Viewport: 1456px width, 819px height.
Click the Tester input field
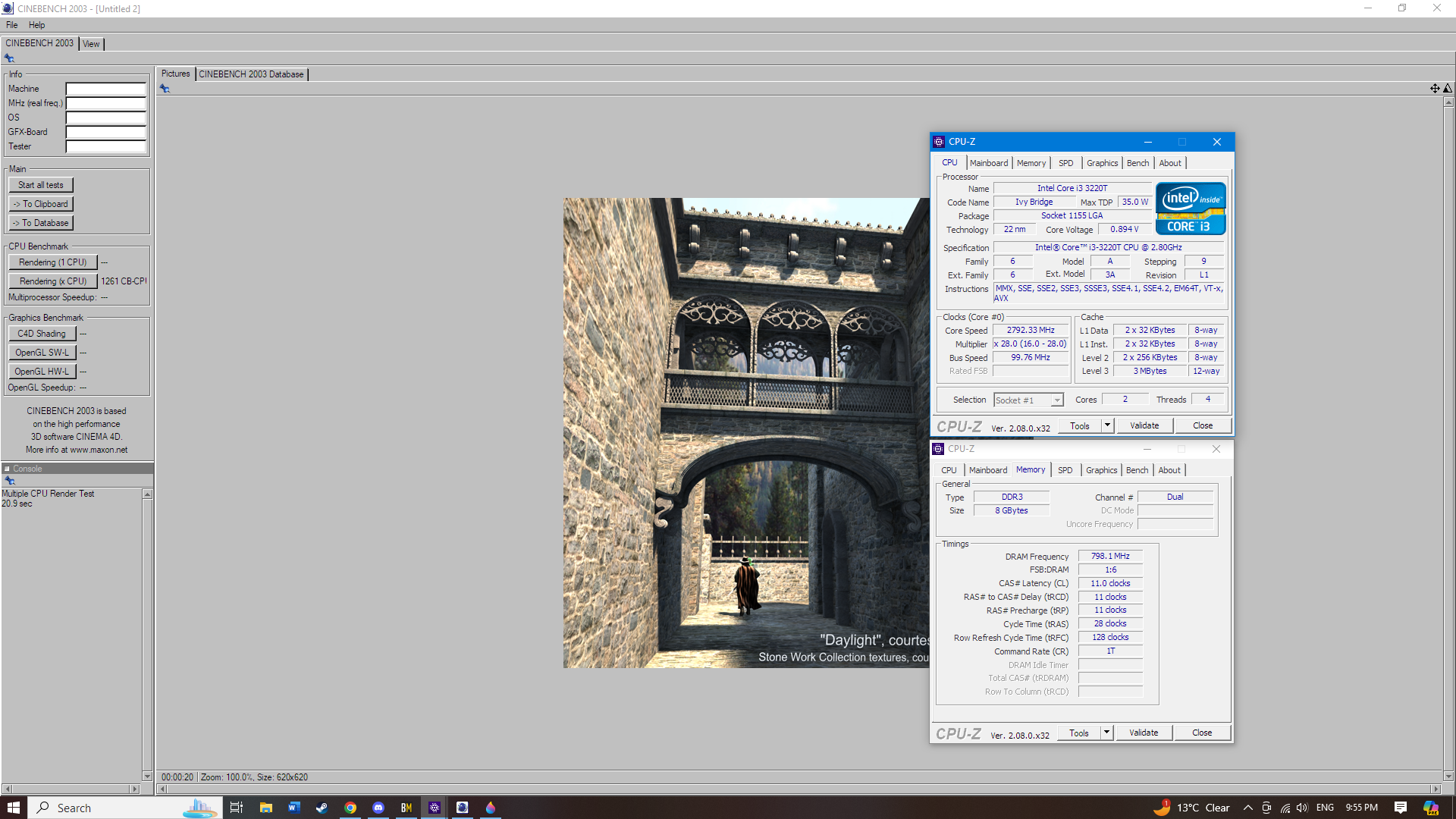105,146
